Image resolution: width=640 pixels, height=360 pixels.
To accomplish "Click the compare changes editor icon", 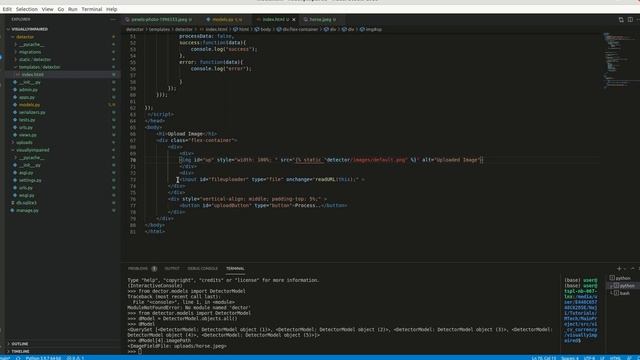I will (621, 20).
